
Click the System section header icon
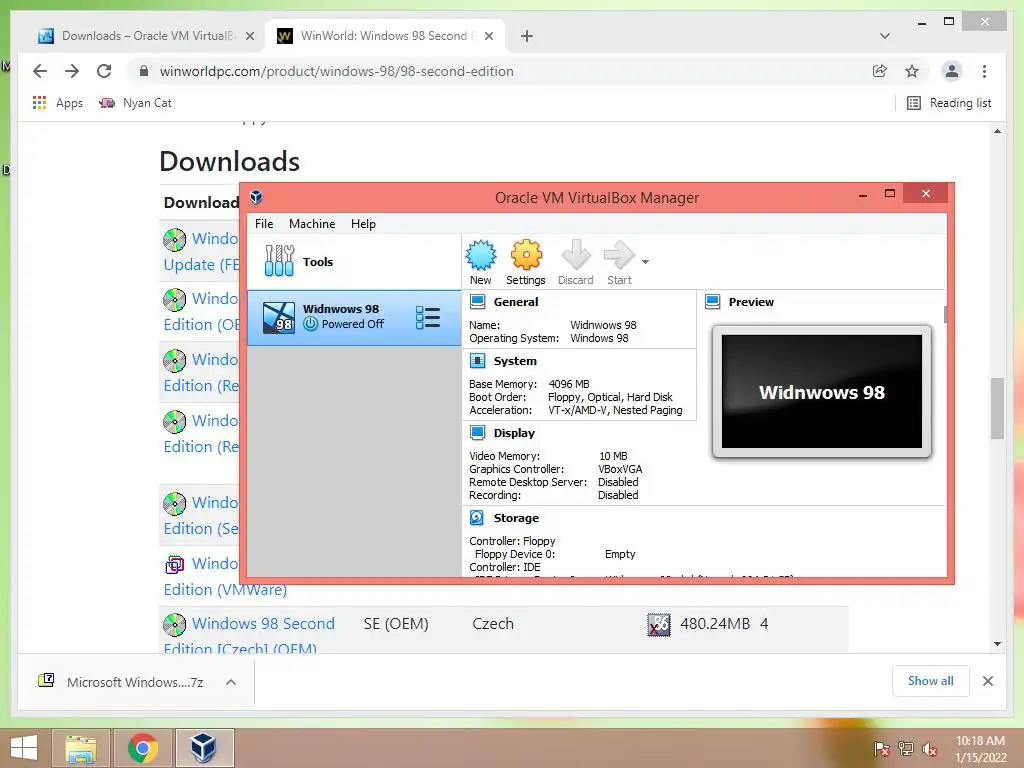tap(477, 360)
